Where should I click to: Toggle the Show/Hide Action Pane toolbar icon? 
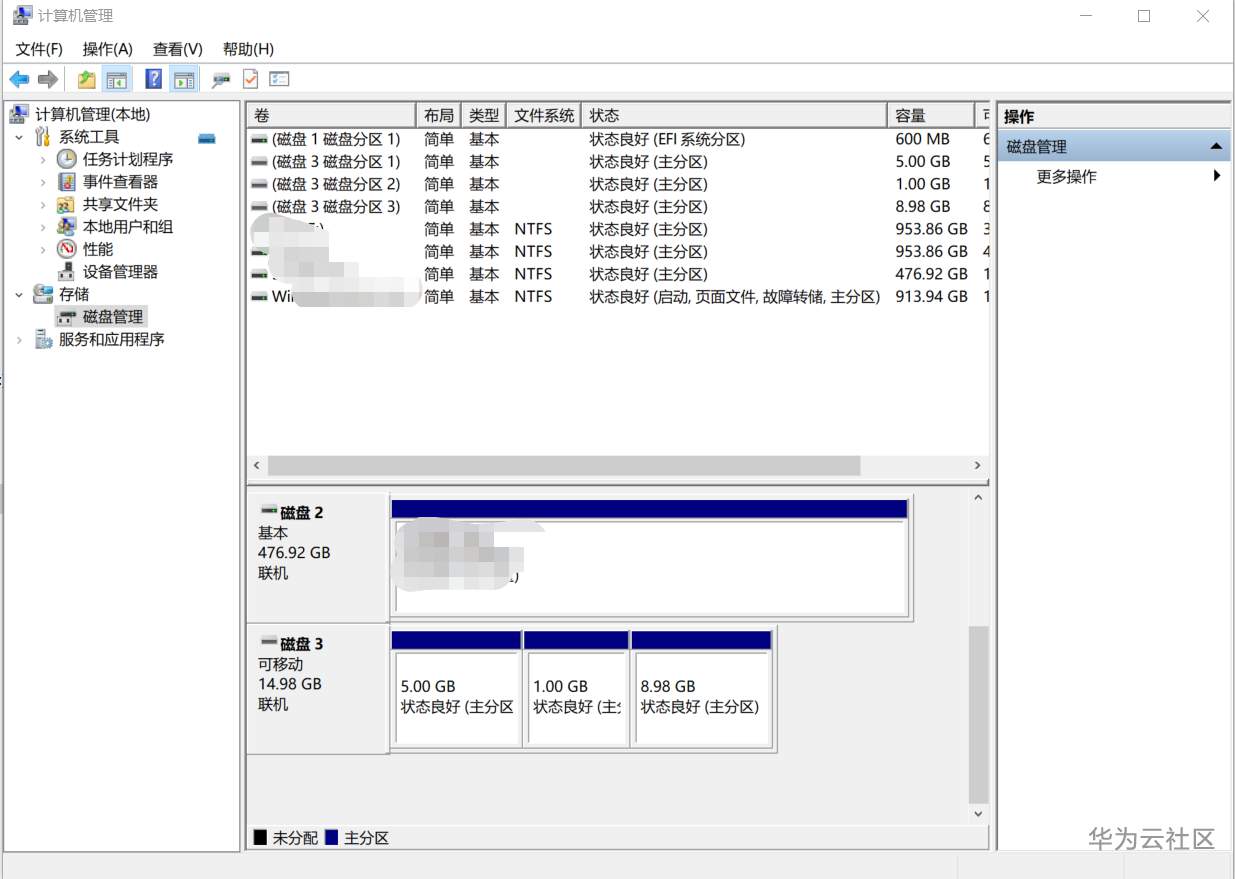coord(183,79)
